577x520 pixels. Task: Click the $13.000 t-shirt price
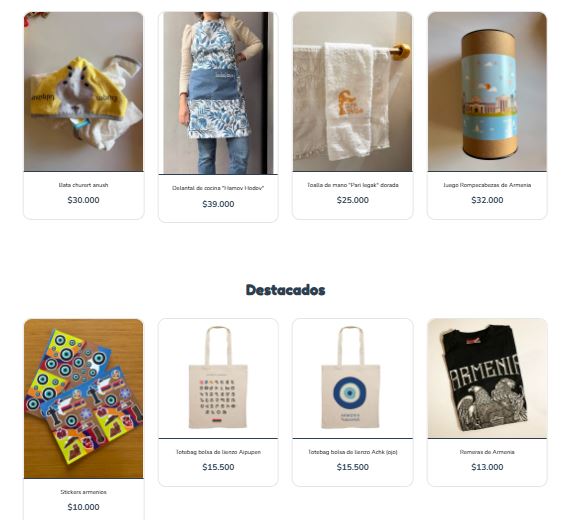click(487, 467)
